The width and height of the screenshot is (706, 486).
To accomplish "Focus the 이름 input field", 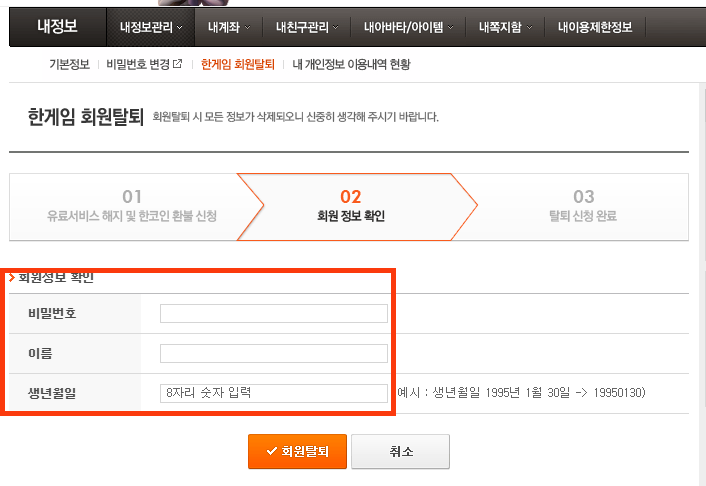I will [274, 354].
